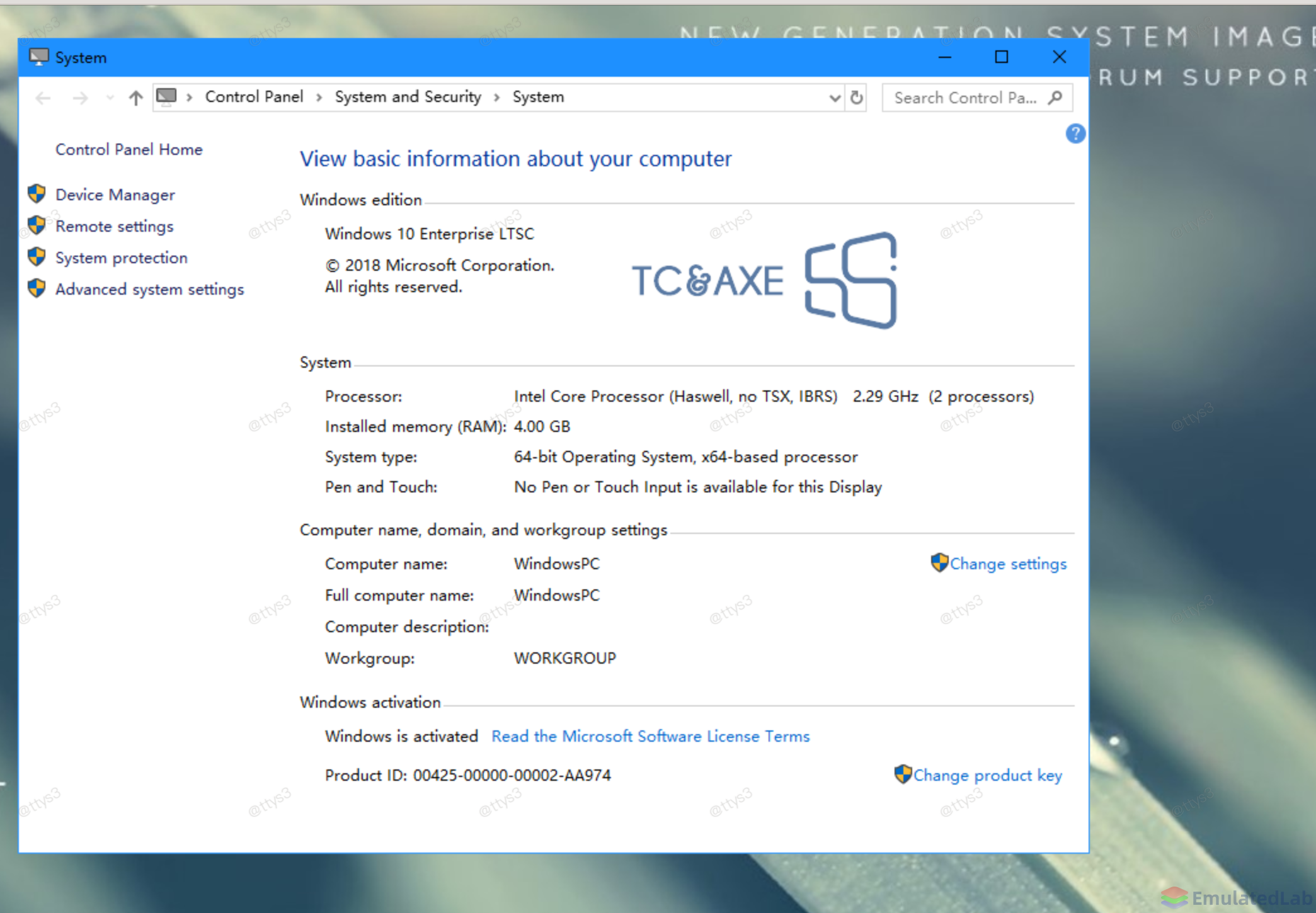
Task: Select System and Security breadcrumb
Action: [408, 96]
